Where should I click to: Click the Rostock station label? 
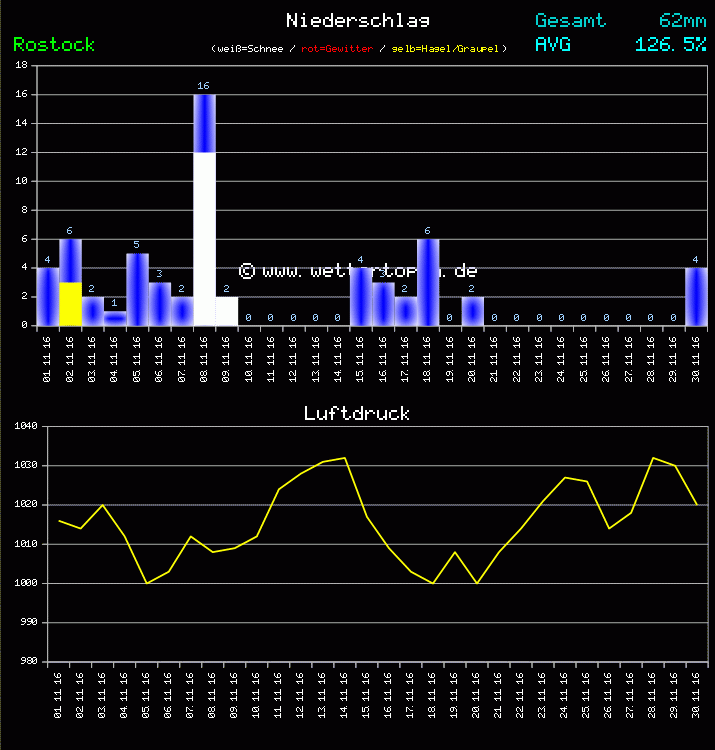coord(54,44)
